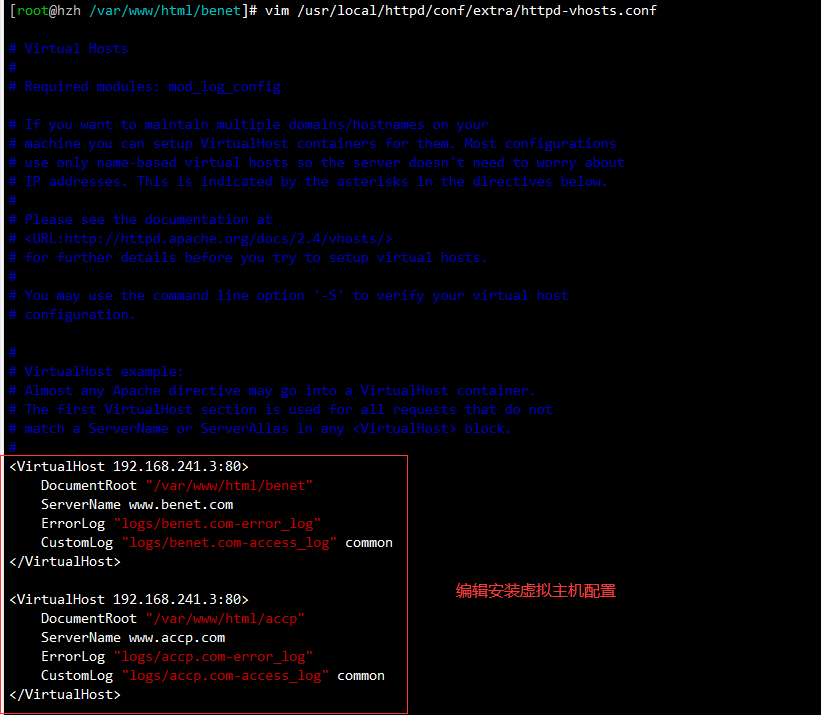Click the ServerName www.benet.com line

(x=137, y=505)
